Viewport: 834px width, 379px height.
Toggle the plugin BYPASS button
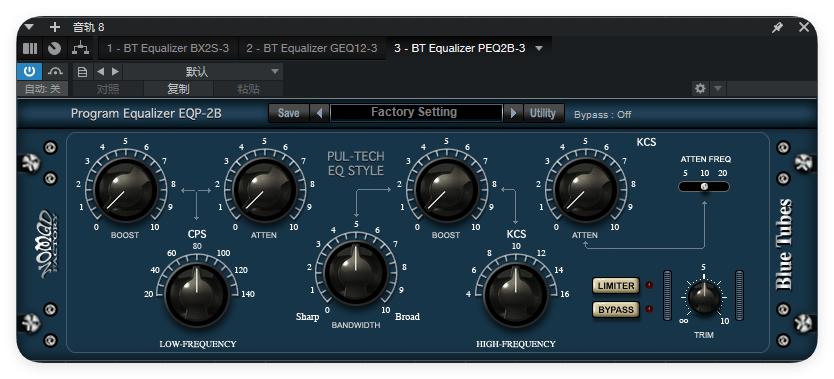pyautogui.click(x=616, y=309)
